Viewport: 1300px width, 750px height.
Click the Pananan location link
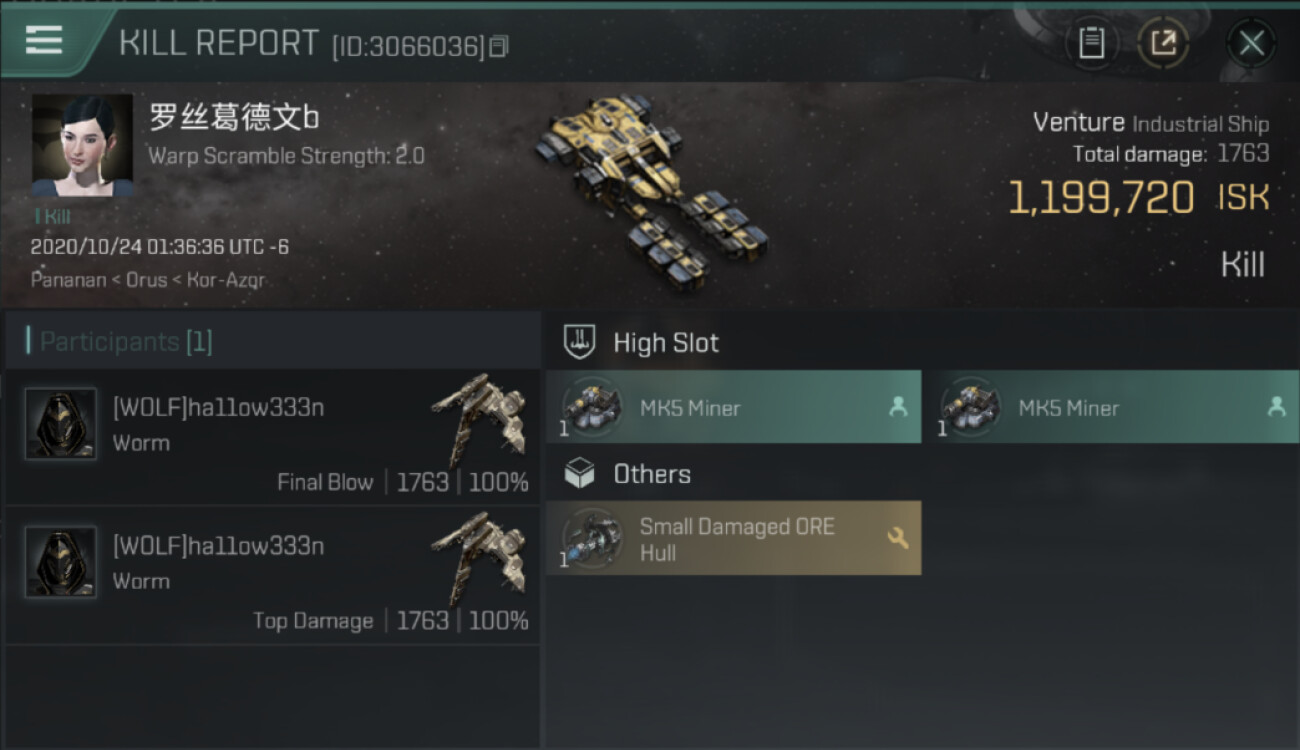[x=69, y=279]
